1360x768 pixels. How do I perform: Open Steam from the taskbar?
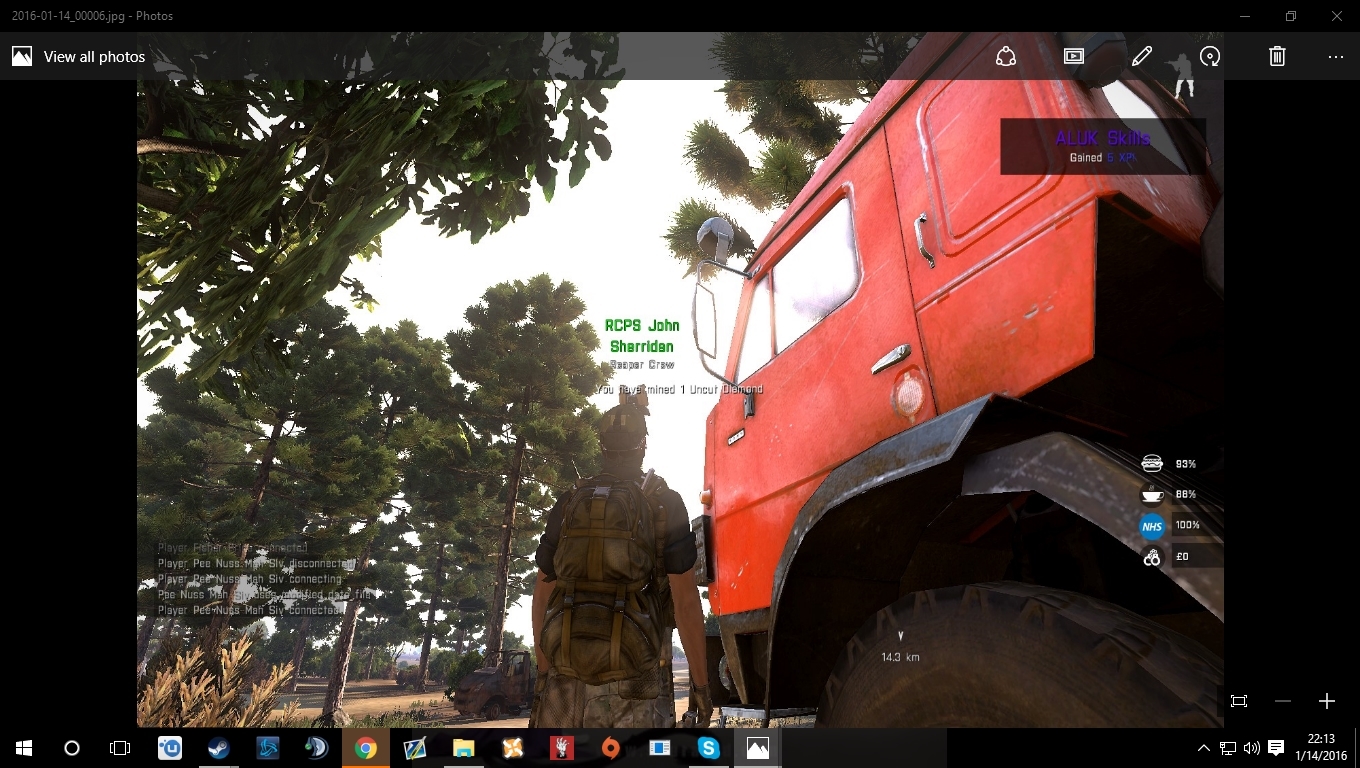218,748
